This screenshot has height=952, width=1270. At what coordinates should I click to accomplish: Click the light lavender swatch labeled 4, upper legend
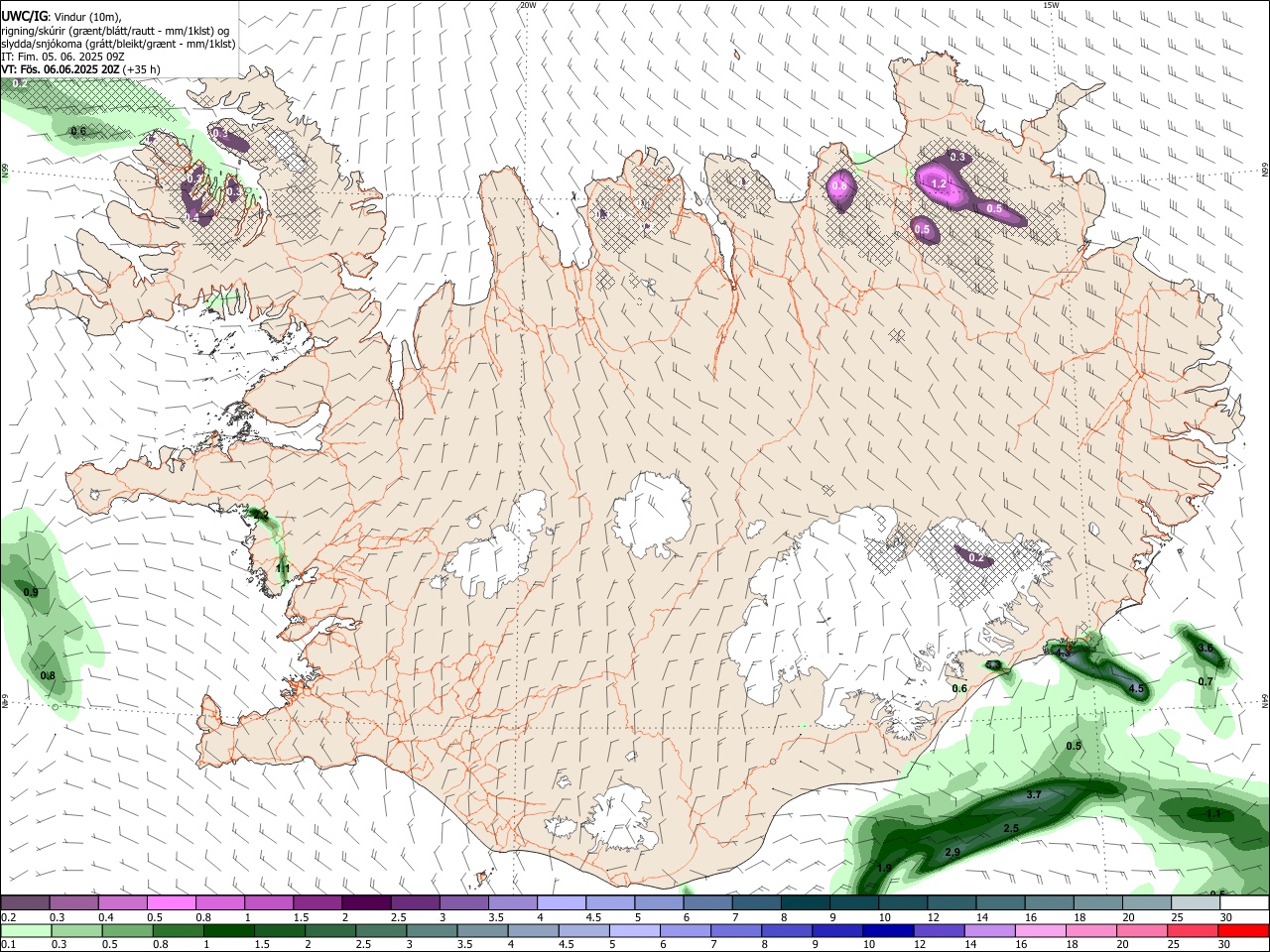(x=561, y=902)
